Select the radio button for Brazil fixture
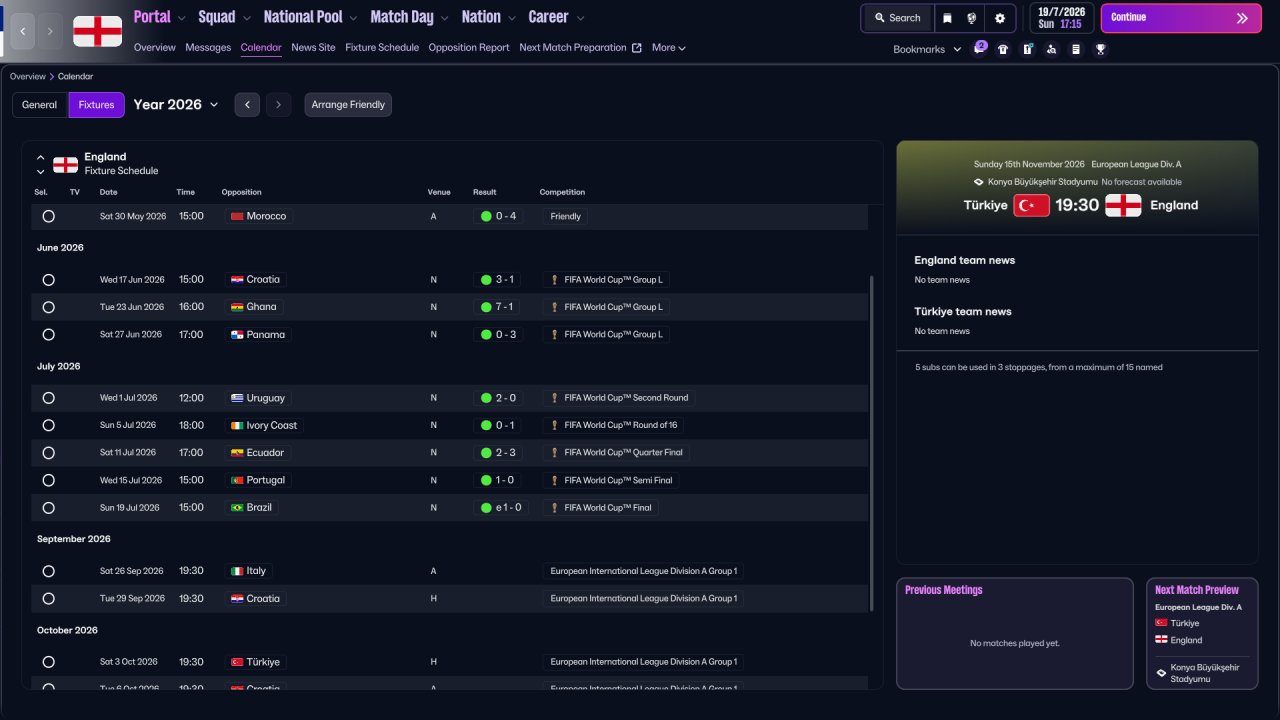This screenshot has width=1280, height=720. tap(48, 508)
